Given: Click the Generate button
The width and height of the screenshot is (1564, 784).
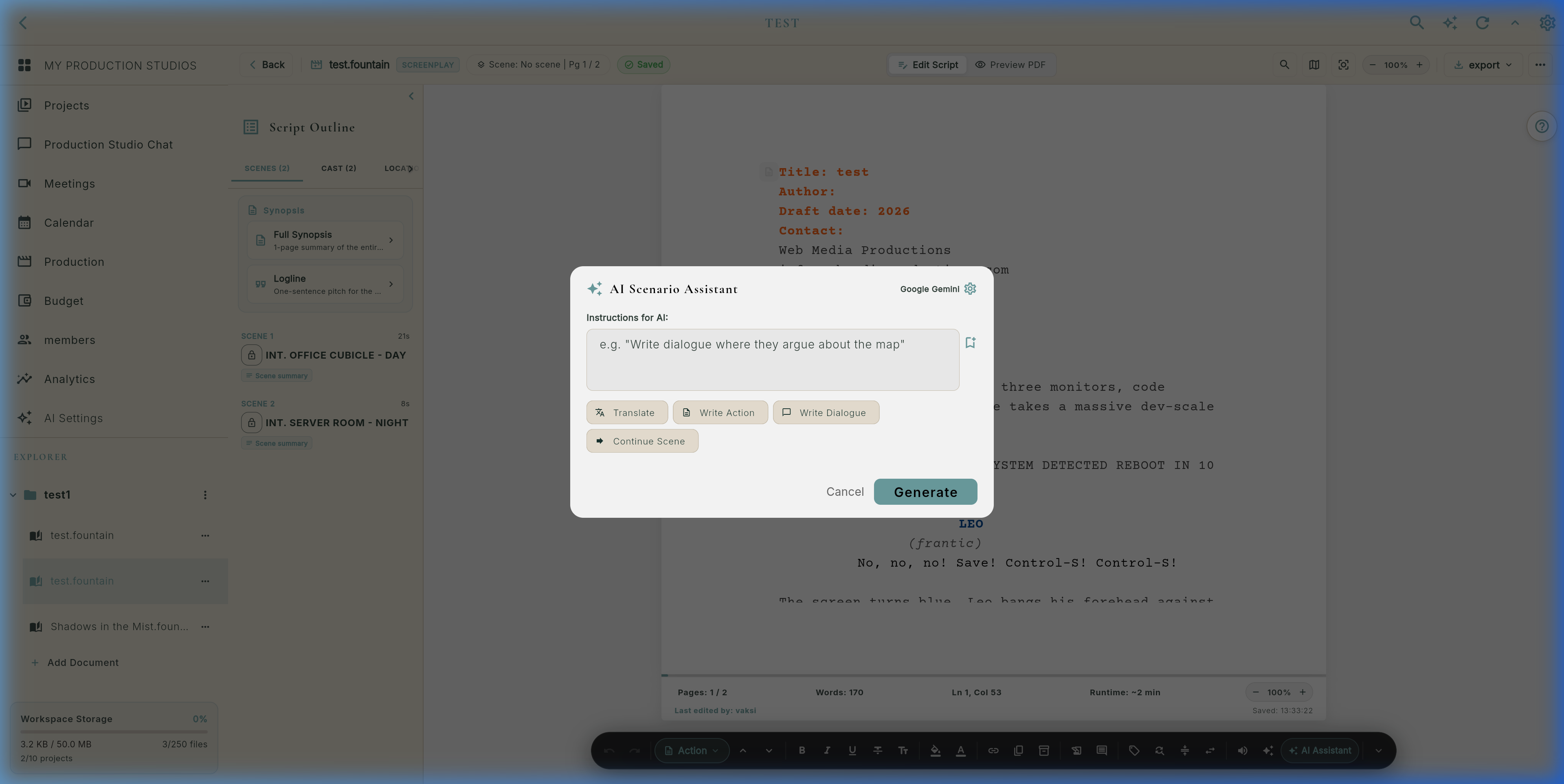Looking at the screenshot, I should pos(925,491).
